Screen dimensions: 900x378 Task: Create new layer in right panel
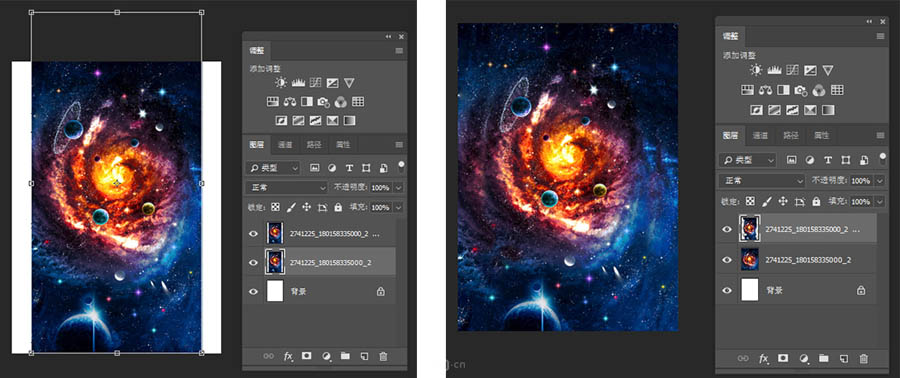pos(843,358)
